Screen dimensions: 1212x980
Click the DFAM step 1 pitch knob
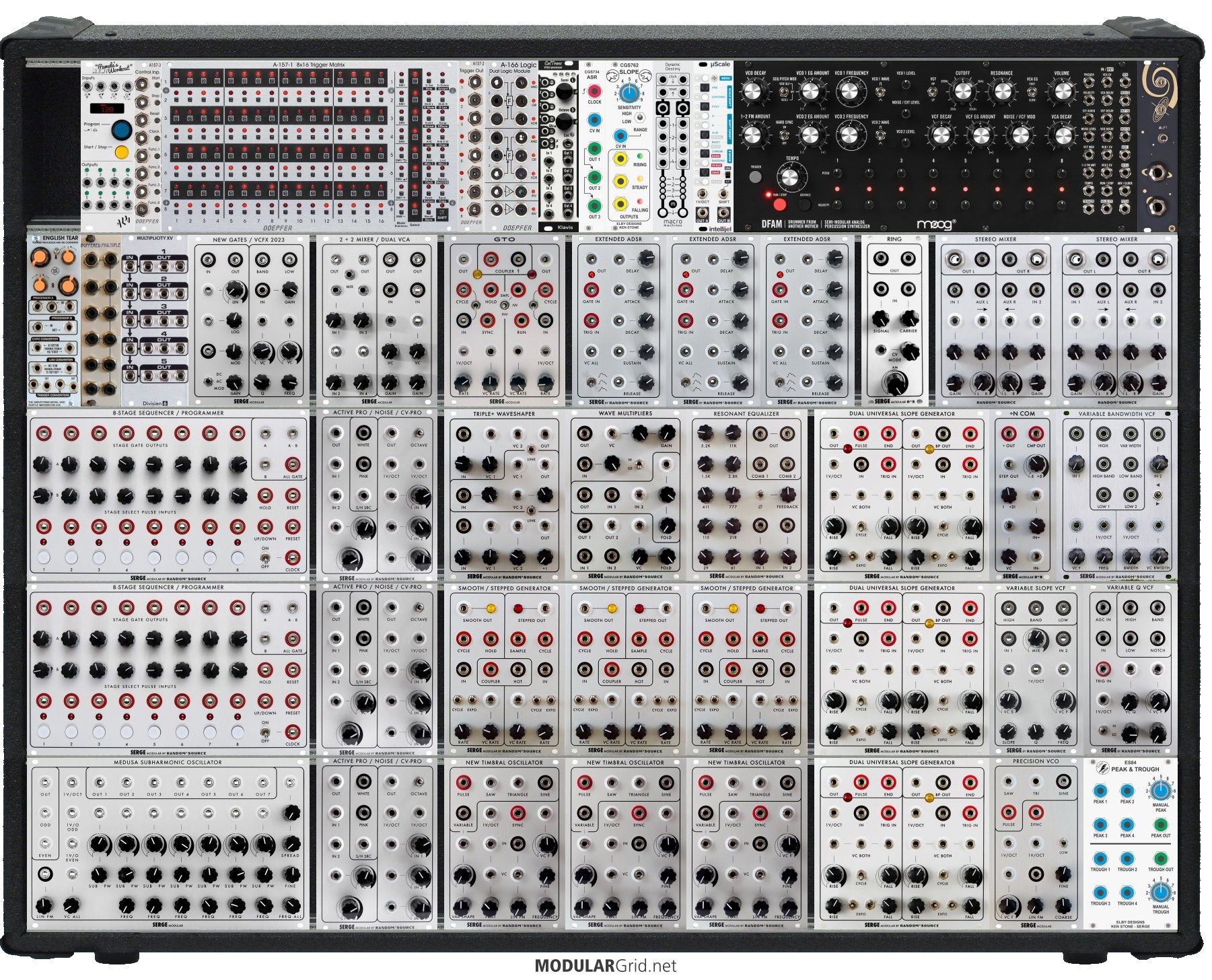pyautogui.click(x=836, y=173)
